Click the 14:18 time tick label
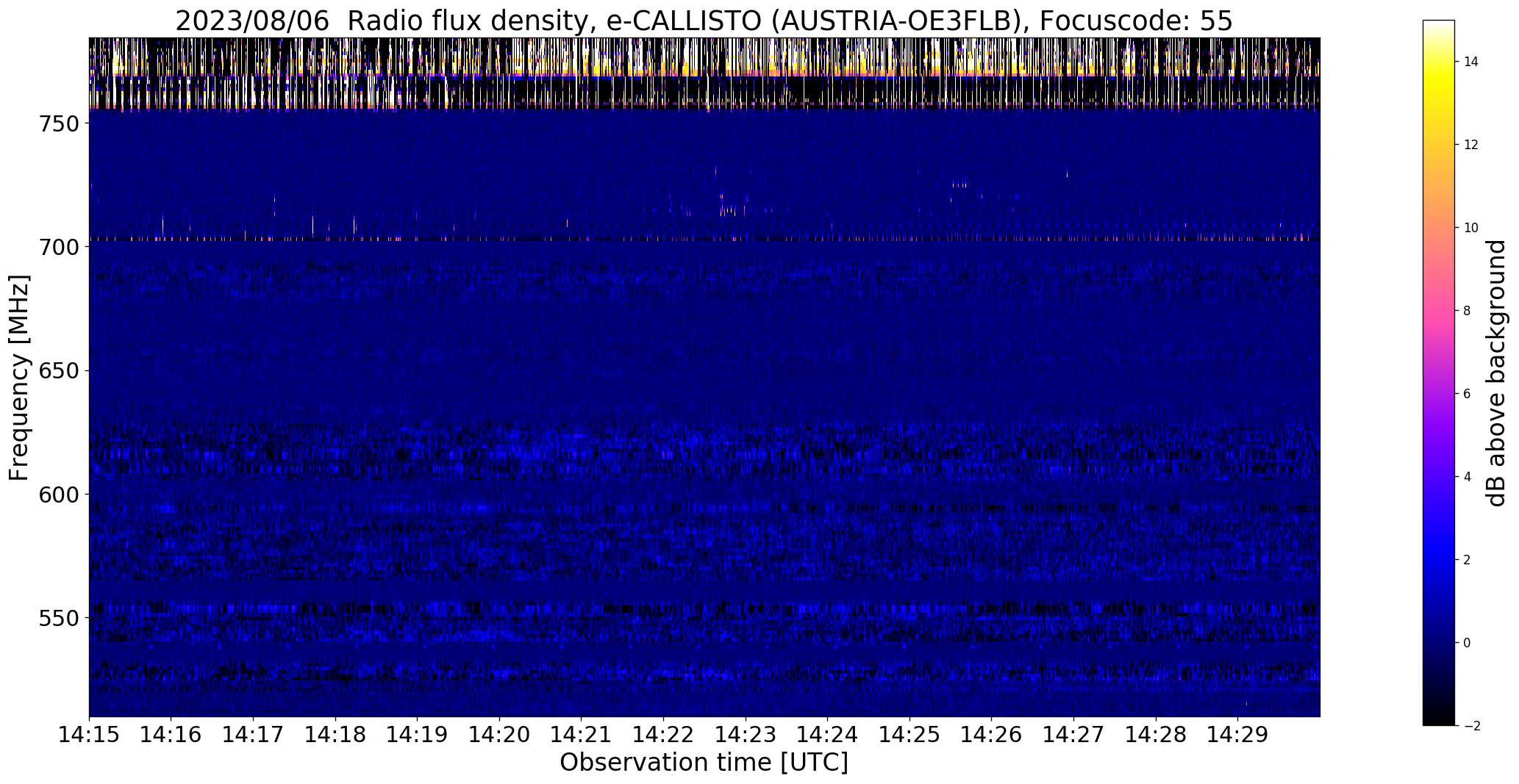This screenshot has width=1519, height=784. (335, 736)
